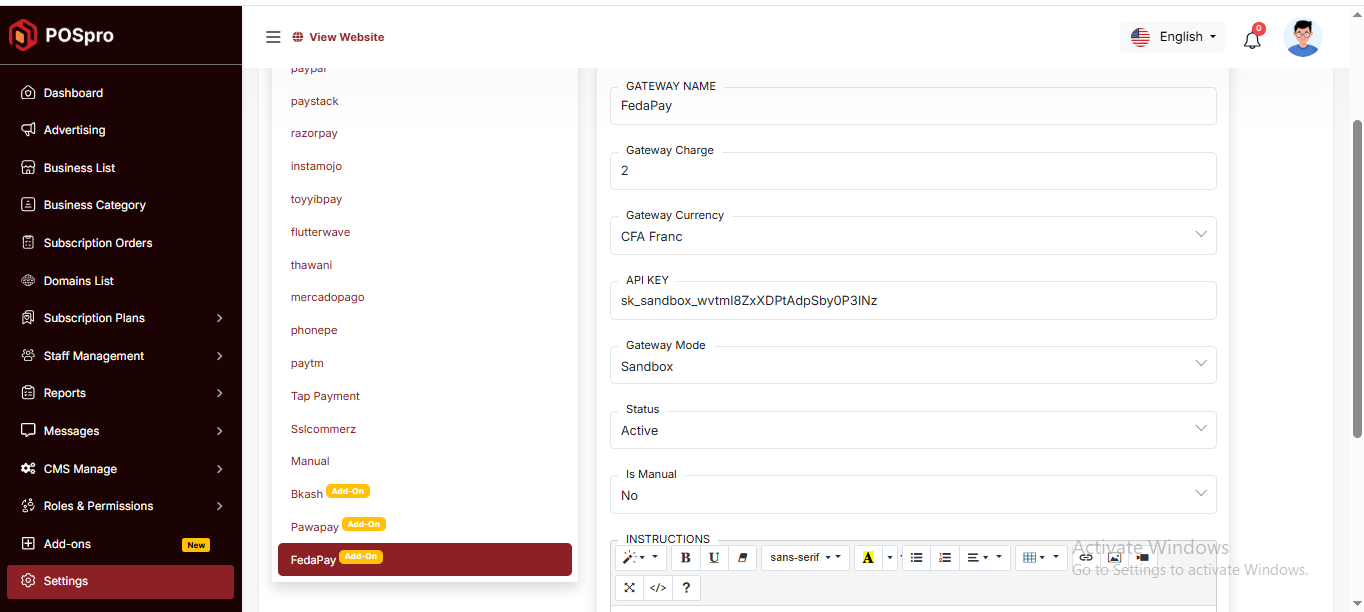
Task: Toggle underline formatting in editor toolbar
Action: [x=713, y=558]
